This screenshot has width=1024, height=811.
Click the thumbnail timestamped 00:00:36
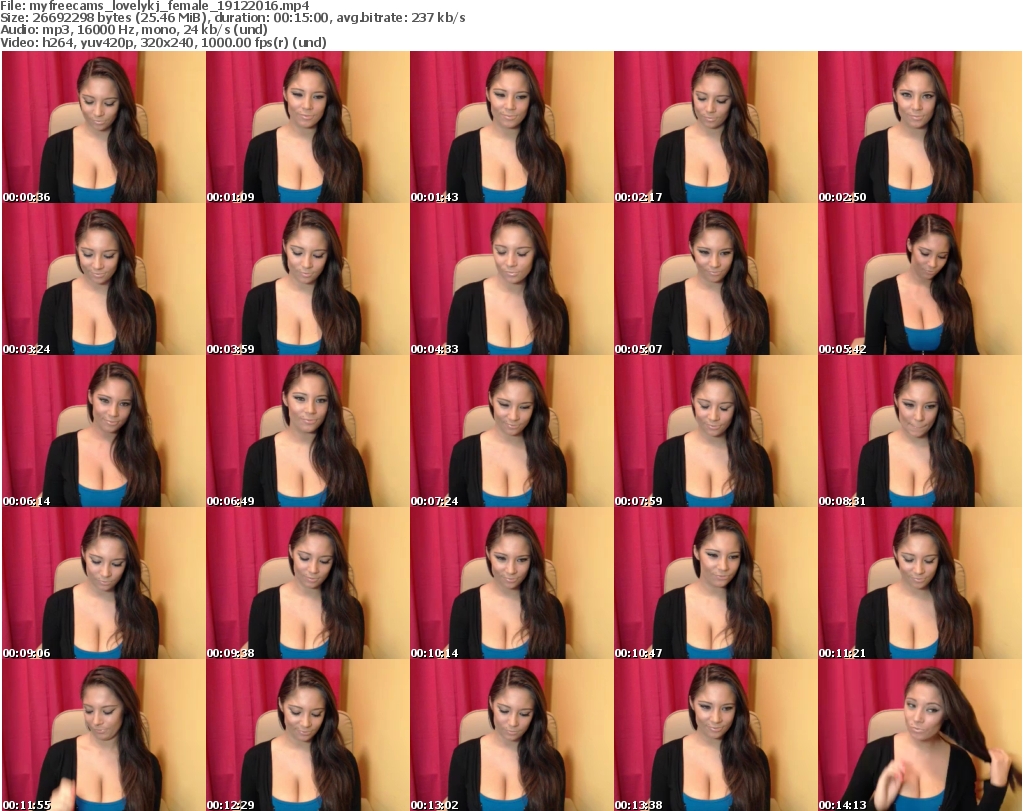pyautogui.click(x=103, y=128)
